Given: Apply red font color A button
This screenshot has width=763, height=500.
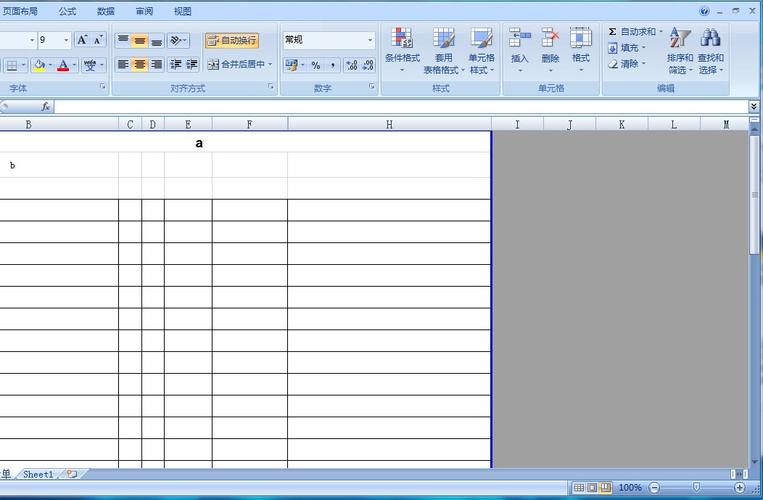Looking at the screenshot, I should point(63,65).
